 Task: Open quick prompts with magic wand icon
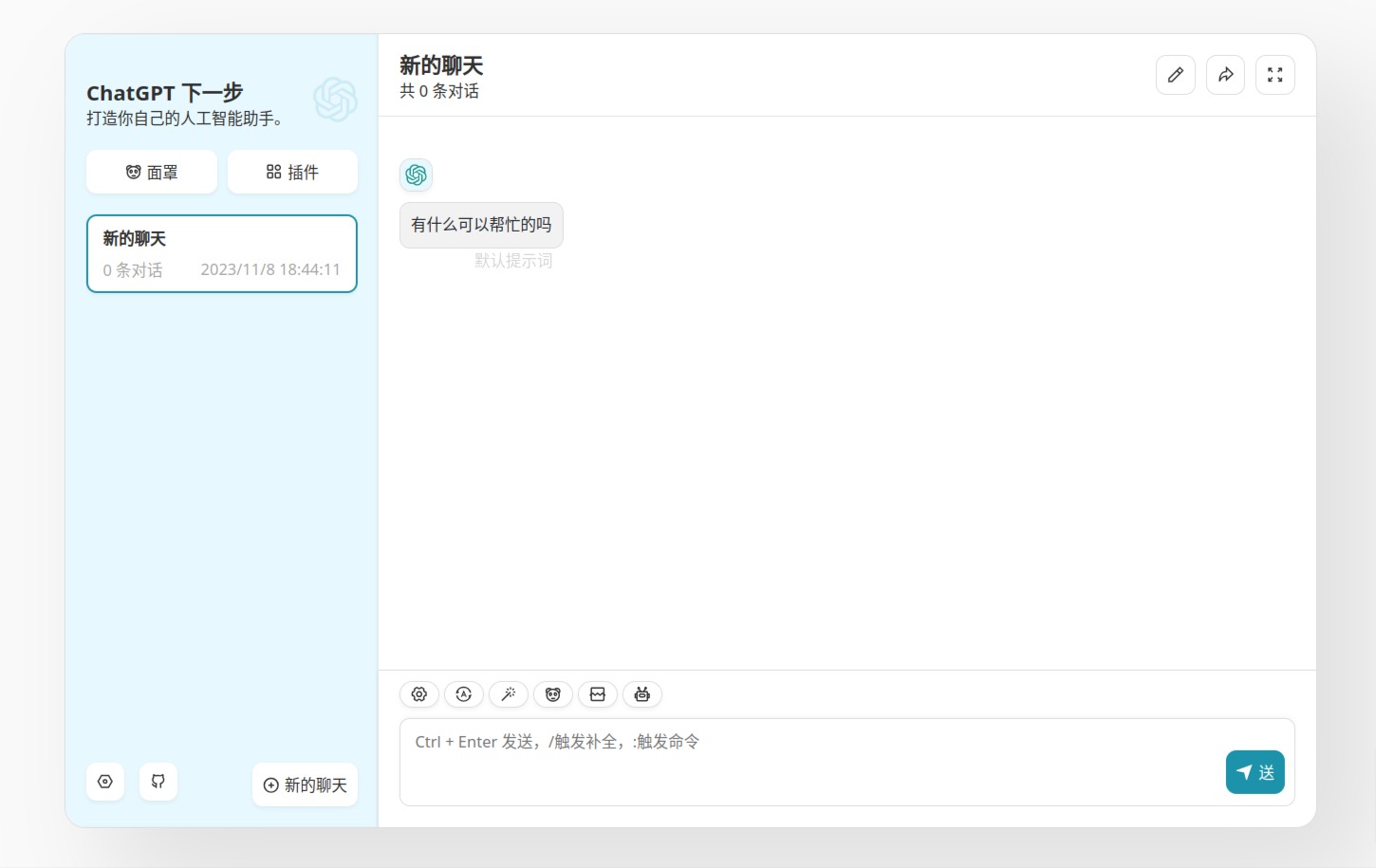[509, 694]
